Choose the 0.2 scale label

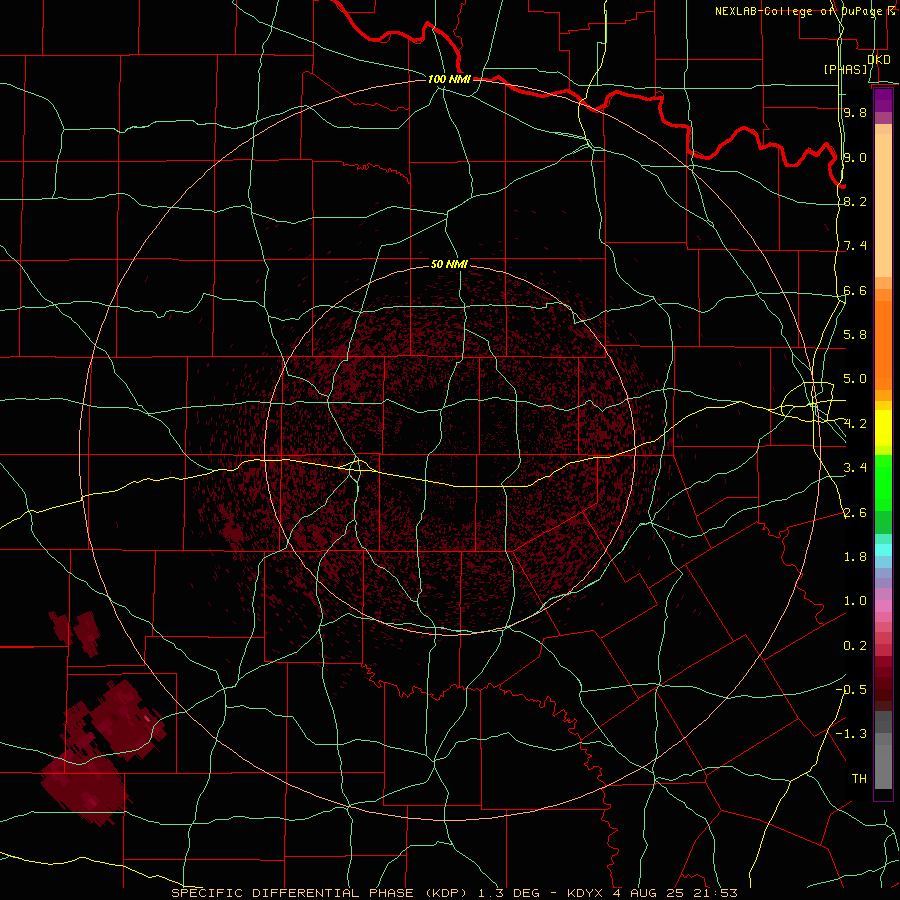click(855, 646)
